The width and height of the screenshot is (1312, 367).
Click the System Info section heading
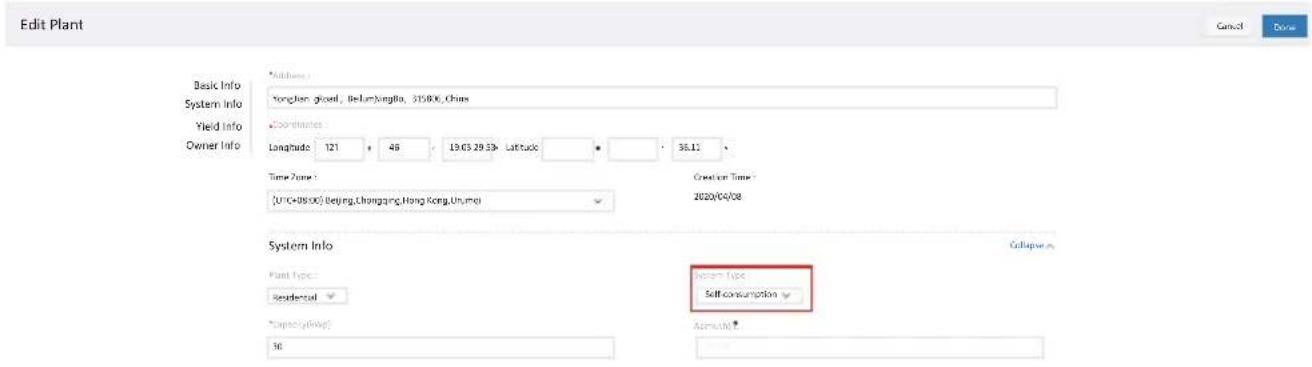pos(301,245)
